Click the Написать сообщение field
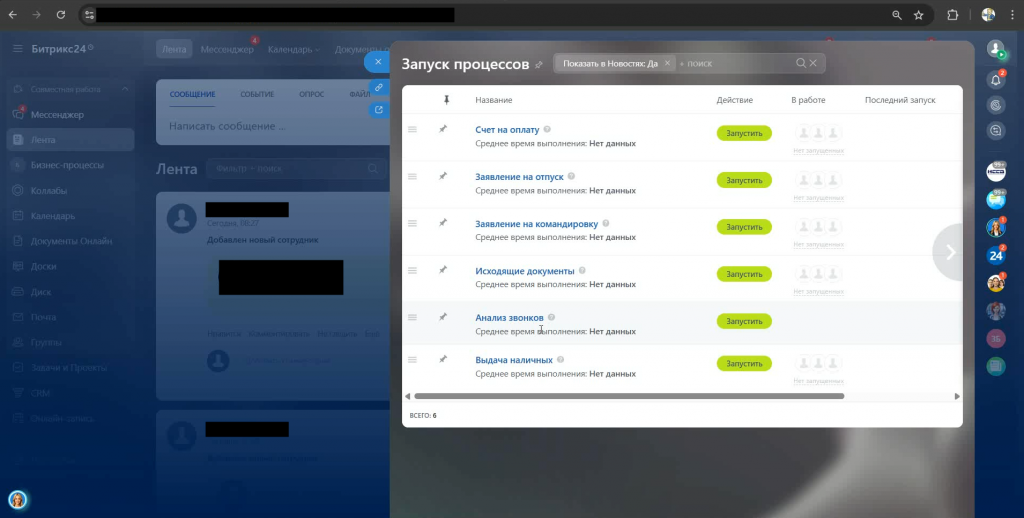Viewport: 1024px width, 518px height. click(274, 126)
